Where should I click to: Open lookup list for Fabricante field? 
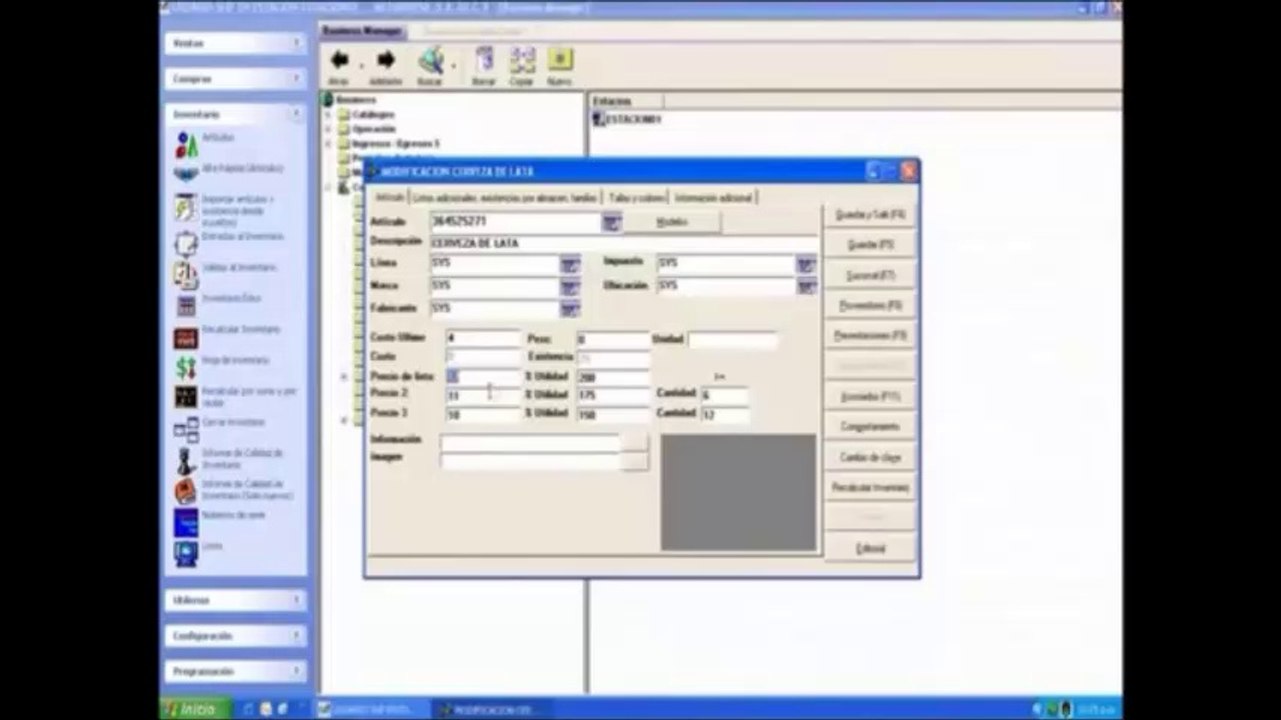(x=569, y=309)
